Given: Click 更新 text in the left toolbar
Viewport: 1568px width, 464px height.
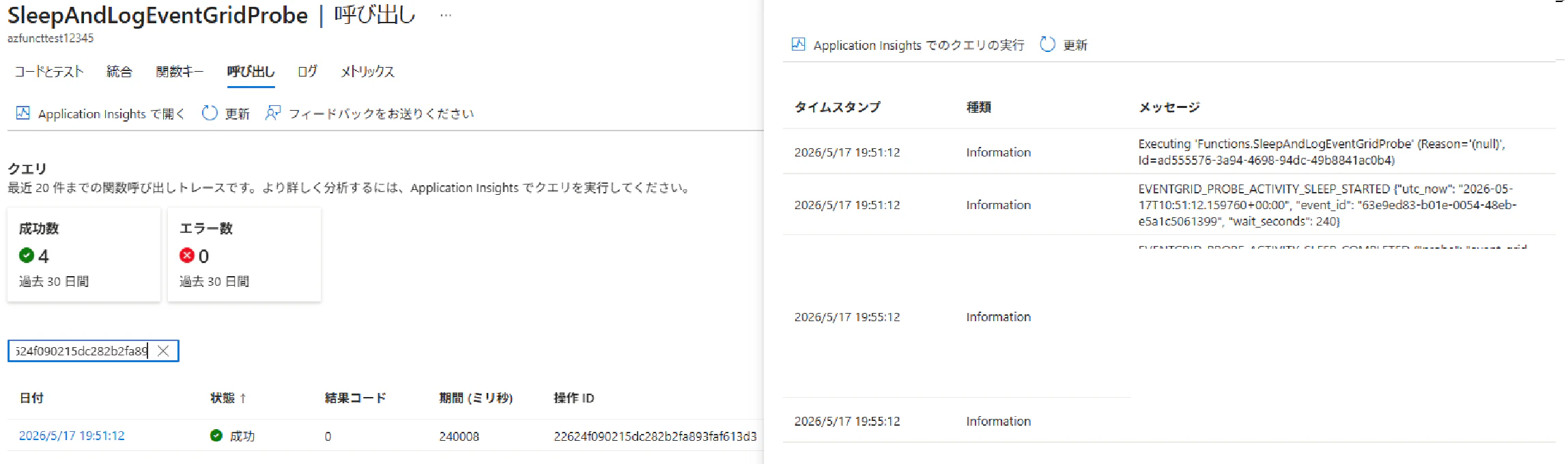Looking at the screenshot, I should (x=238, y=113).
